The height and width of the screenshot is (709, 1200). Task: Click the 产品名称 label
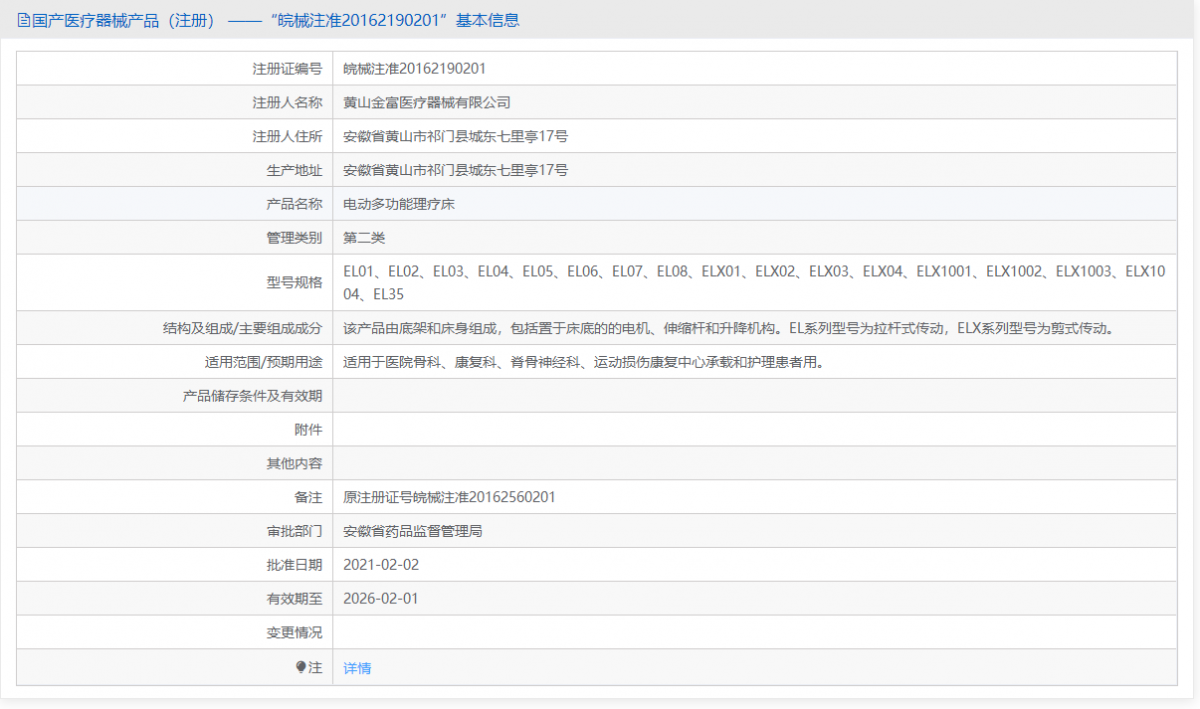(x=294, y=204)
